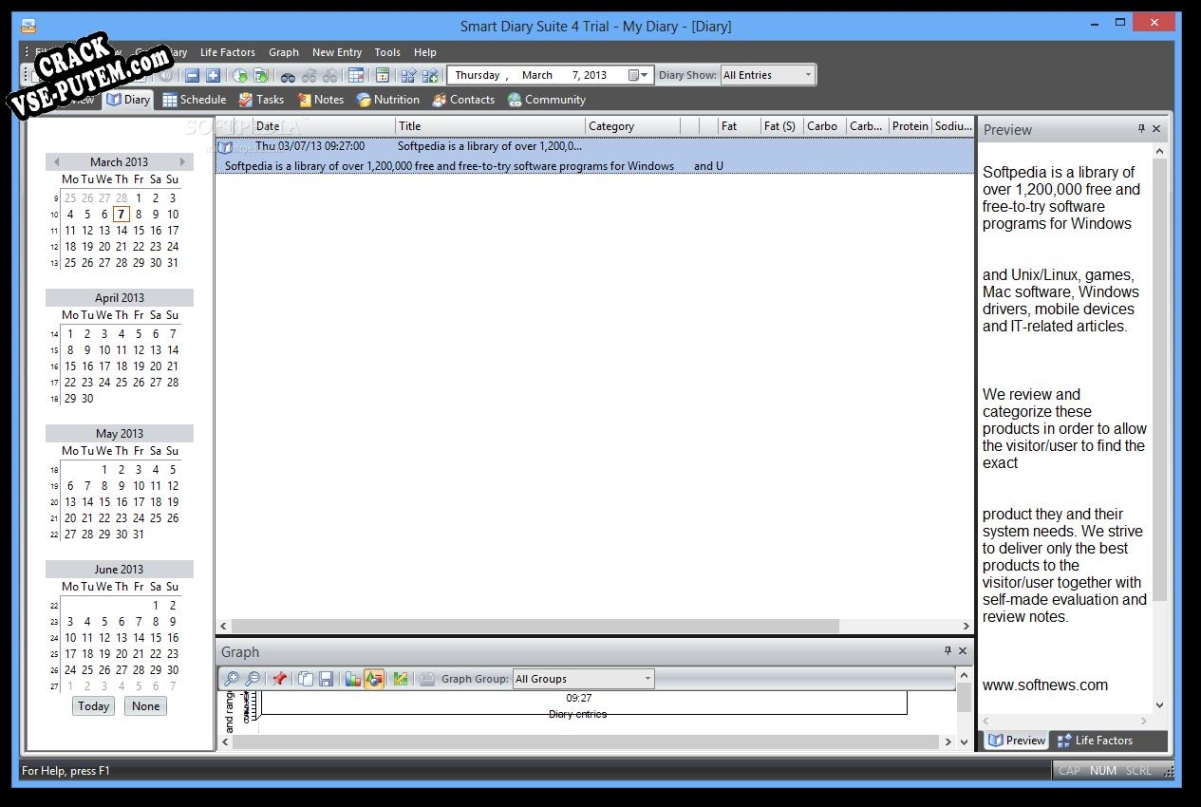Click scroll-down arrow of Graph vertical scrollbar
This screenshot has height=807, width=1201.
click(964, 742)
